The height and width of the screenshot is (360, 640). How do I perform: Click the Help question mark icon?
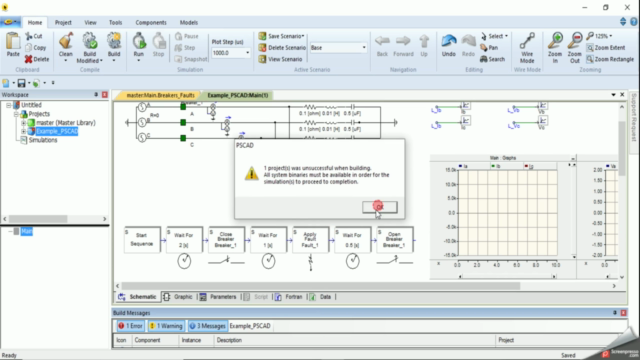(x=634, y=22)
